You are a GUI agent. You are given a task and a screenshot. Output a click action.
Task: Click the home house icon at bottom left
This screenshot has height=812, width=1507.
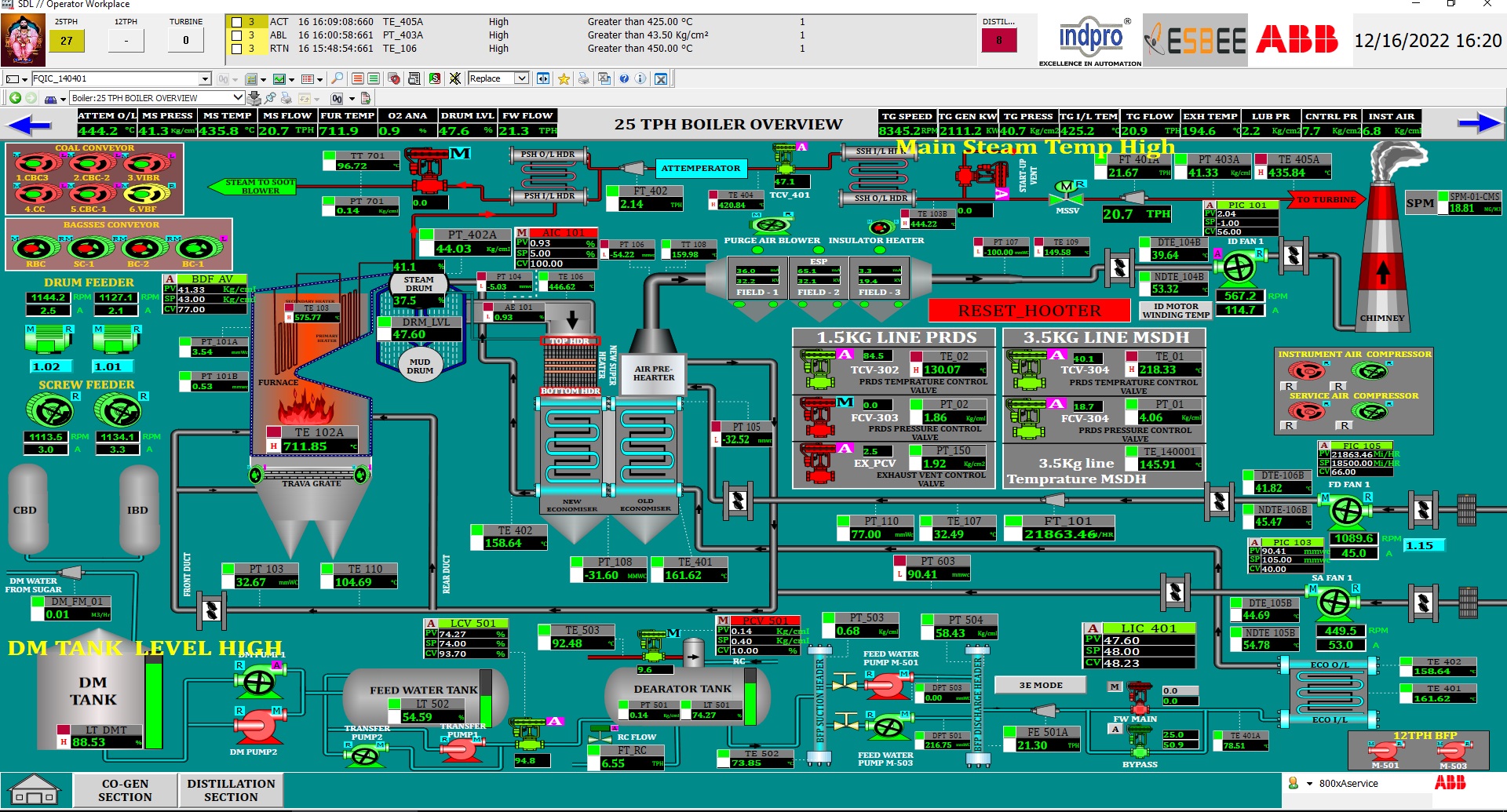pos(33,790)
